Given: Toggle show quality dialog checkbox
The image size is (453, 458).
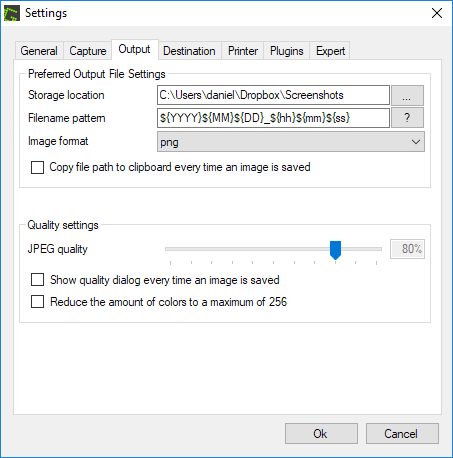Looking at the screenshot, I should coord(37,280).
